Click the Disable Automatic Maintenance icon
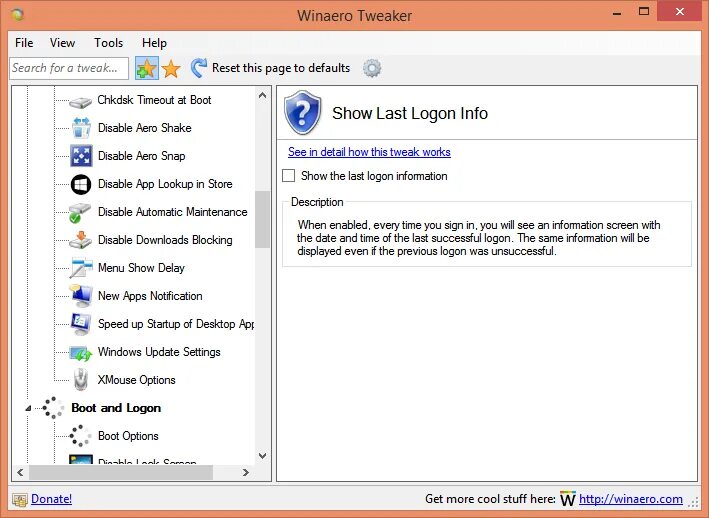Image resolution: width=709 pixels, height=518 pixels. pos(80,212)
